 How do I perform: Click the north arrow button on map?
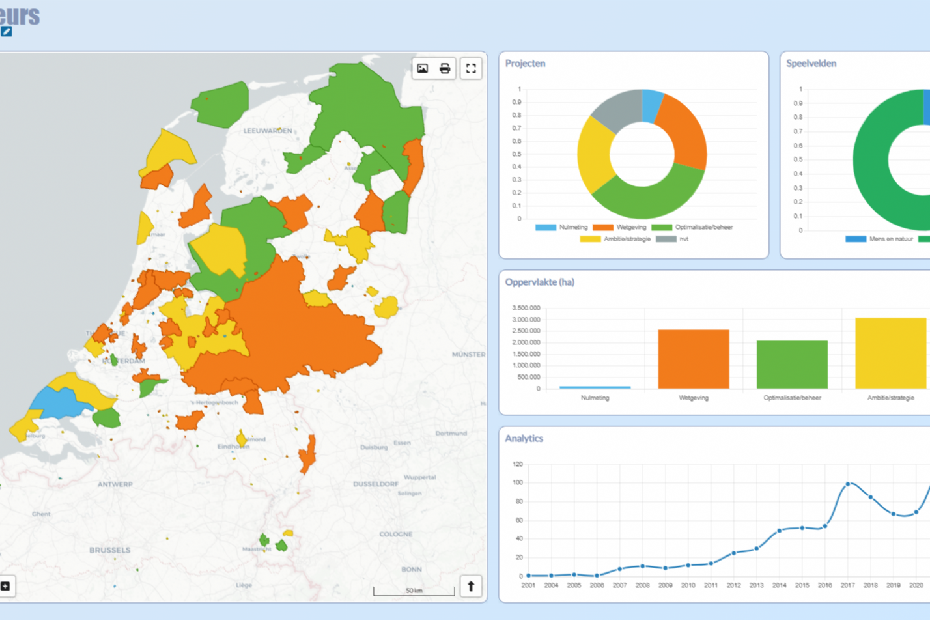coord(472,587)
